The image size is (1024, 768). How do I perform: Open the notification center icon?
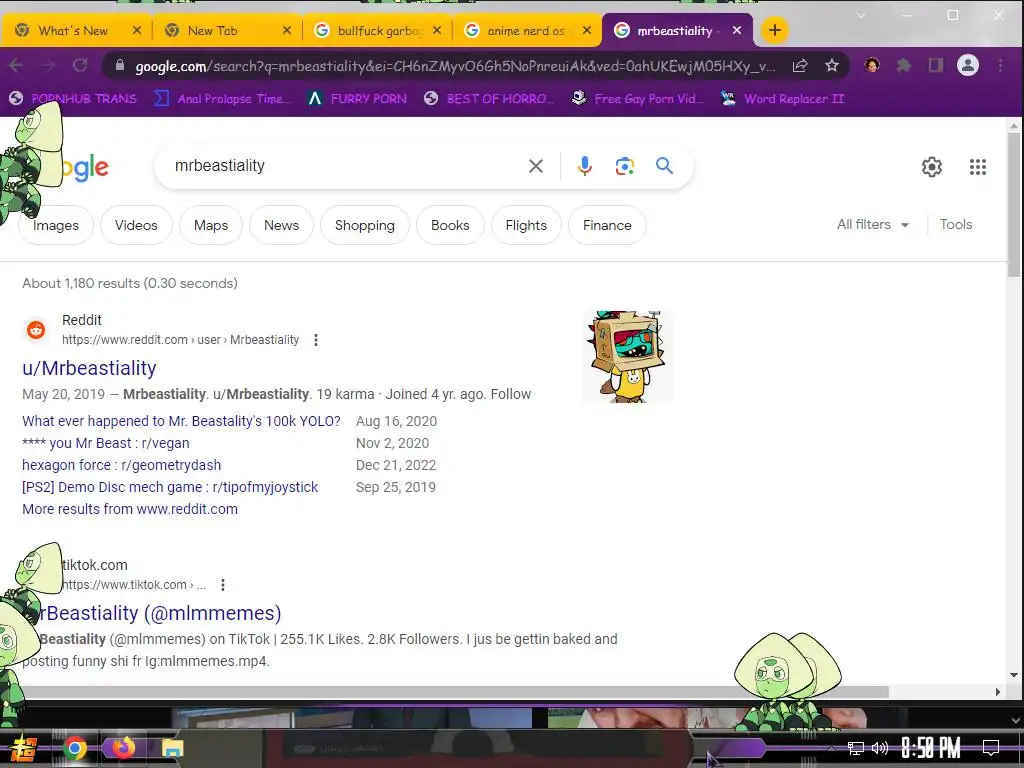pyautogui.click(x=991, y=748)
